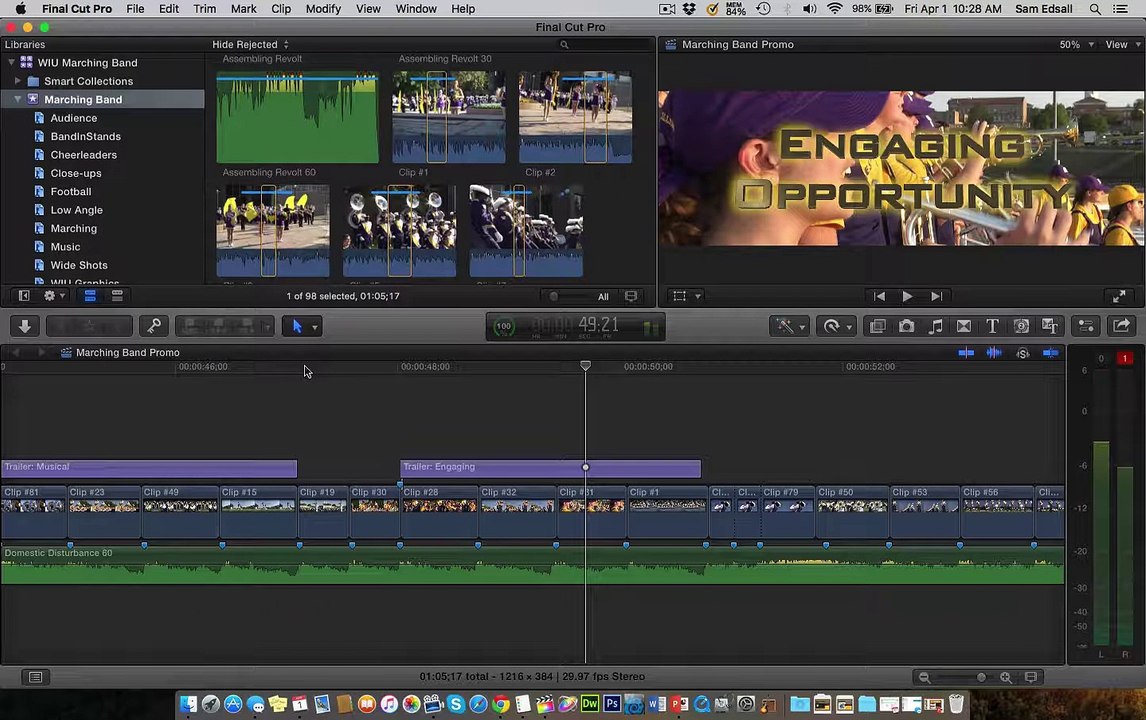The width and height of the screenshot is (1146, 720).
Task: Open the Themes browser icon
Action: pyautogui.click(x=1050, y=326)
